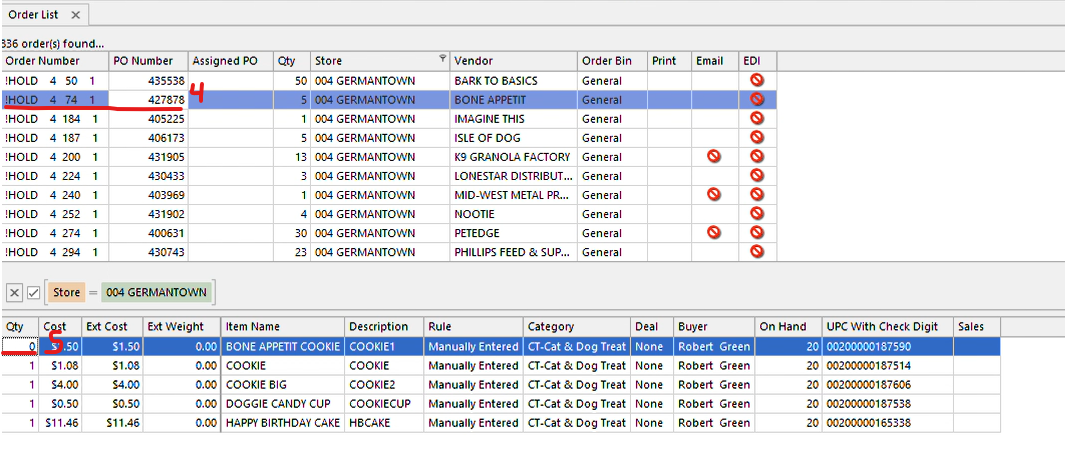
Task: Click Email blocked icon for PETEDGE
Action: click(713, 232)
